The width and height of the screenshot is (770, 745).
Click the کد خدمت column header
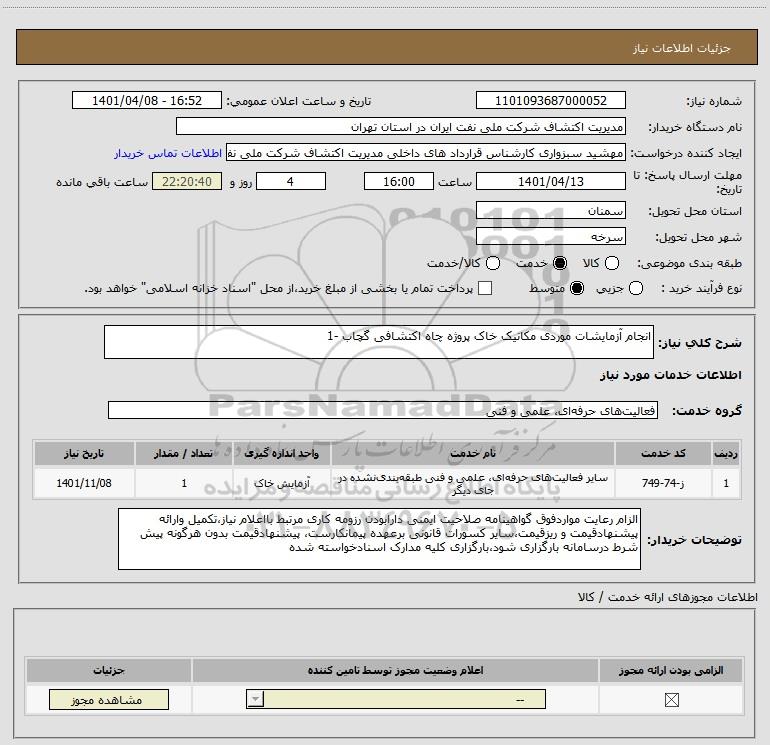[663, 453]
